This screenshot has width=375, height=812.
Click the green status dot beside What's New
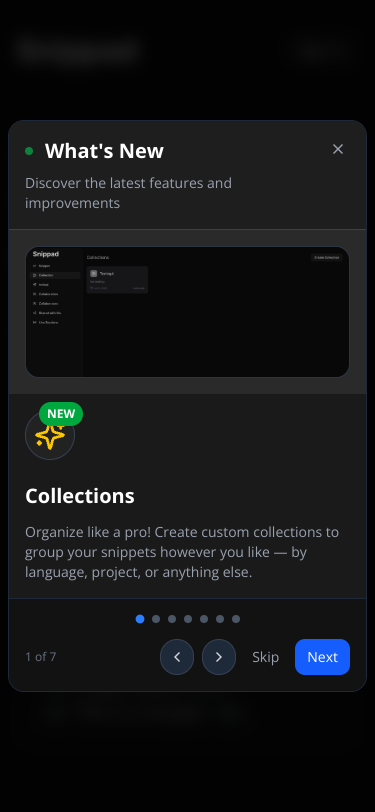point(29,151)
